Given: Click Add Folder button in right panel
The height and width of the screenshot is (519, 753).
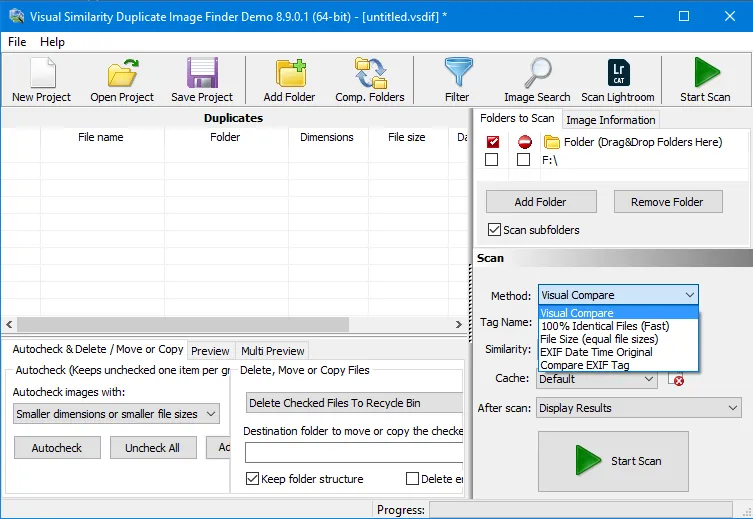Looking at the screenshot, I should pyautogui.click(x=541, y=202).
